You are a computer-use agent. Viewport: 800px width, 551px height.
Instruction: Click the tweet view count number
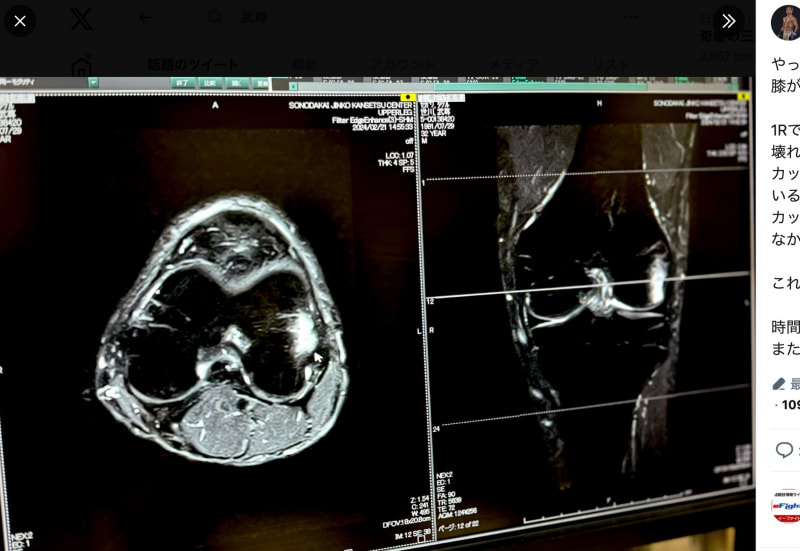[x=790, y=405]
